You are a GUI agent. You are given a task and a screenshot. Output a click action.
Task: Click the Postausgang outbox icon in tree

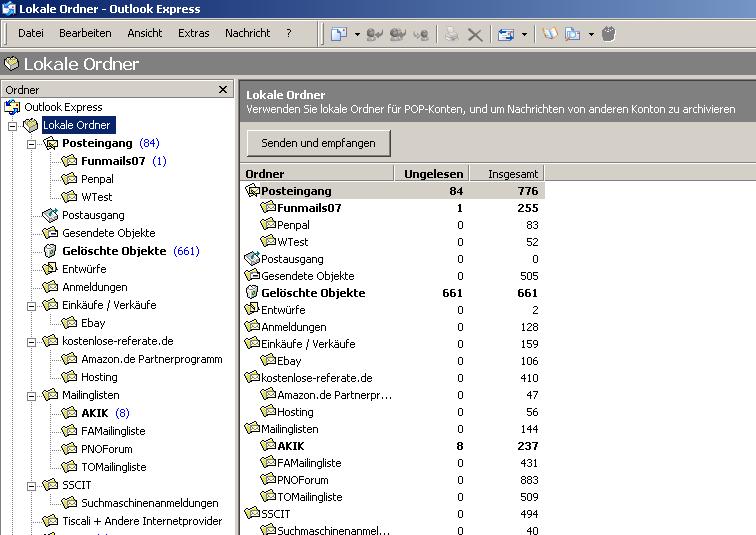[50, 215]
